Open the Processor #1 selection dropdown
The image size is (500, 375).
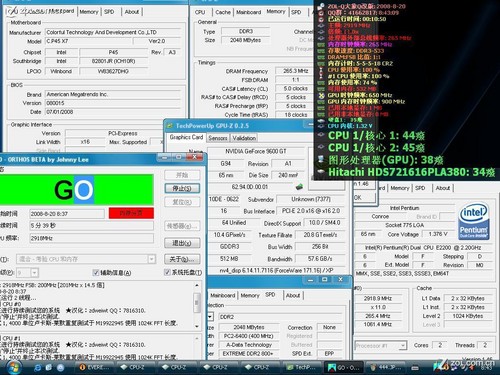(403, 345)
